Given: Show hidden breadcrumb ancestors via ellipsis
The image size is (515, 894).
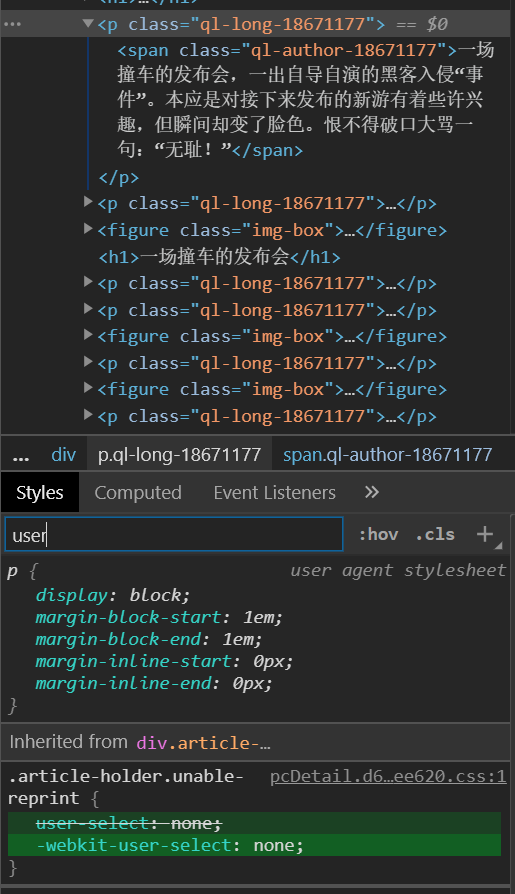Looking at the screenshot, I should 21,456.
